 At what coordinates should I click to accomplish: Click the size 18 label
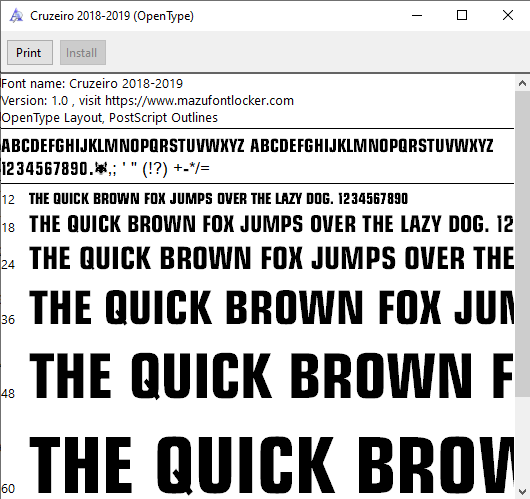pos(8,228)
